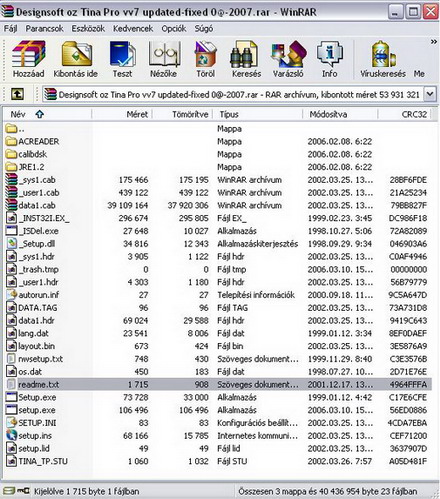The image size is (440, 499).
Task: Click the _sys1.hdr file name
Action: 37,257
